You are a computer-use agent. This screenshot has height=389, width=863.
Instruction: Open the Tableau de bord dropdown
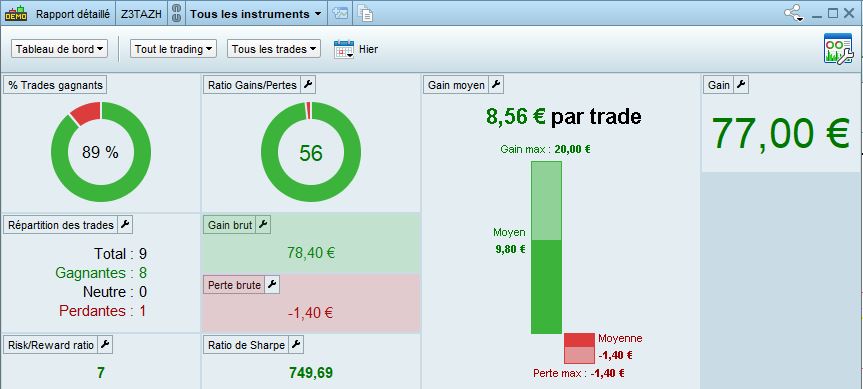[59, 49]
